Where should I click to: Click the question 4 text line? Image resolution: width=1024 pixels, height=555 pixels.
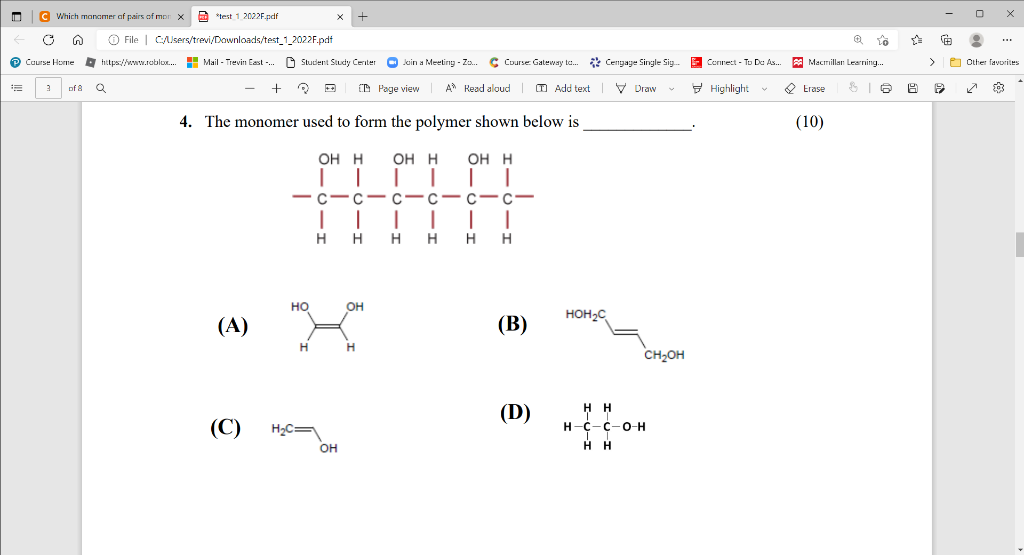click(x=438, y=122)
